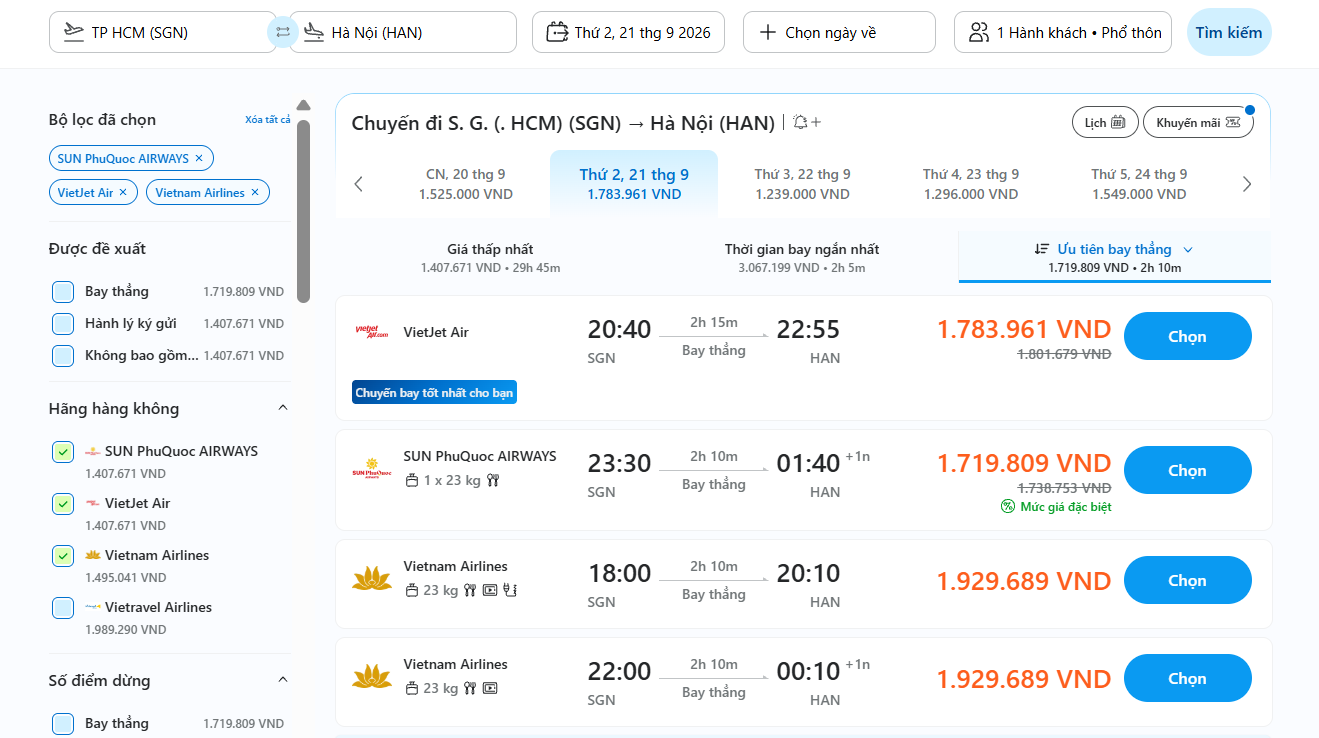Uncheck VietJet Air airline checkbox
Screen dimensions: 1319x738
(x=63, y=504)
